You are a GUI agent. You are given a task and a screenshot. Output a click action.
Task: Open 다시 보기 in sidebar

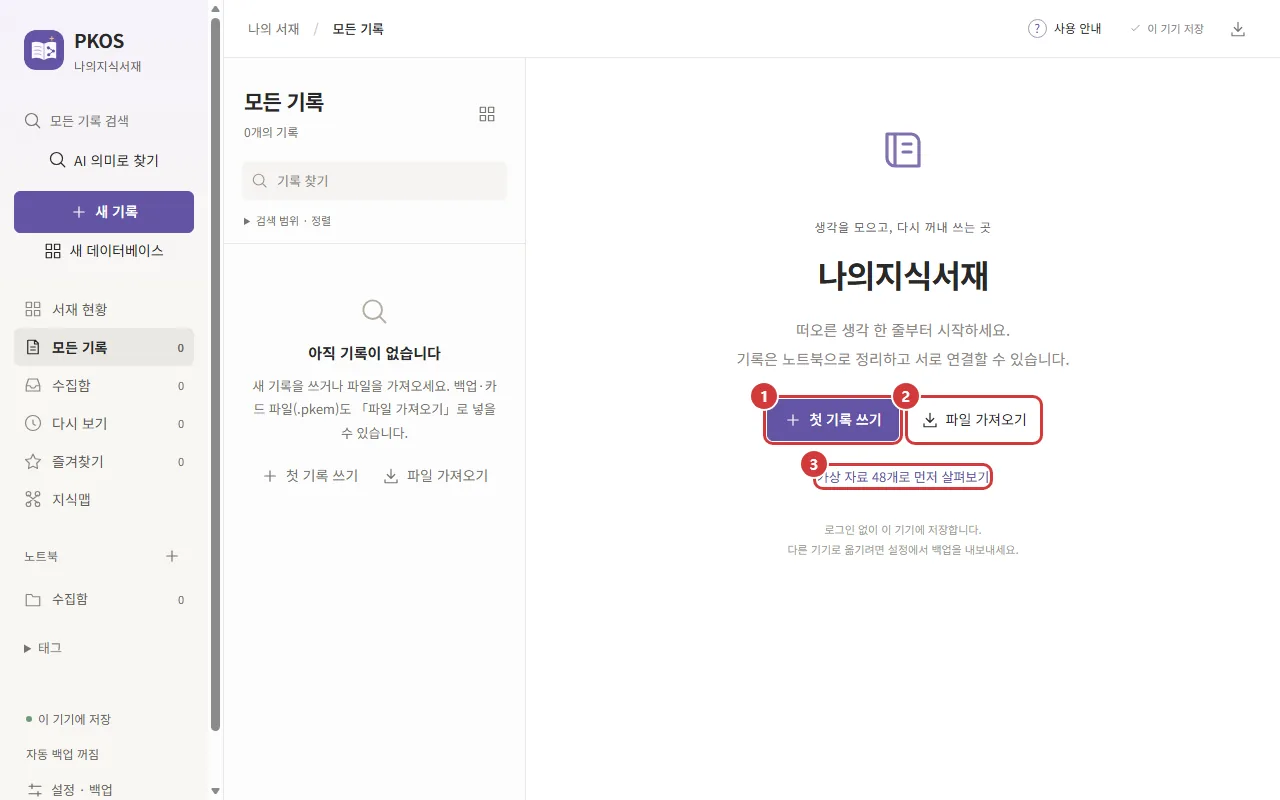point(104,424)
